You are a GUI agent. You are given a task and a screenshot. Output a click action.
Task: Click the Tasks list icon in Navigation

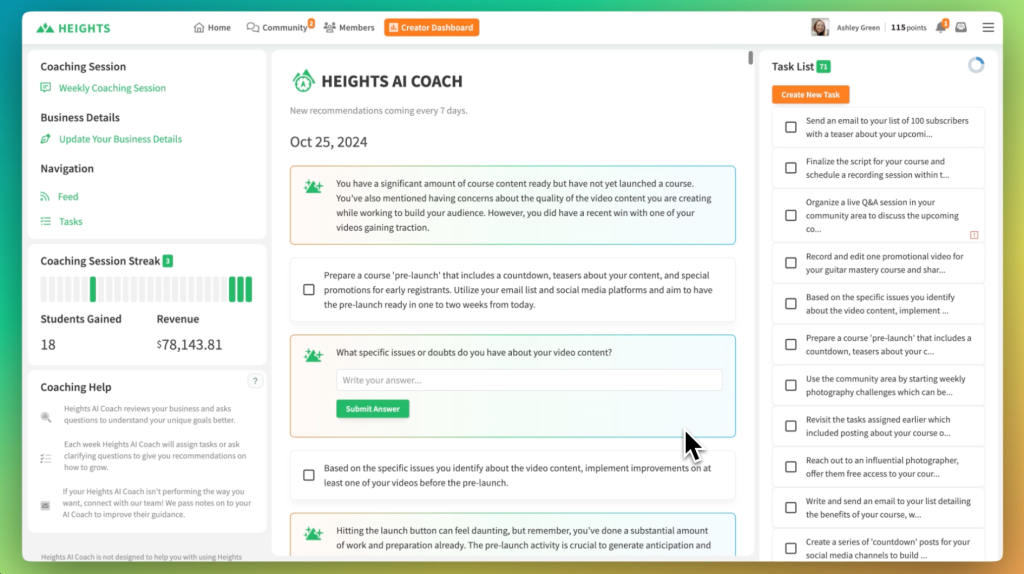(x=45, y=222)
